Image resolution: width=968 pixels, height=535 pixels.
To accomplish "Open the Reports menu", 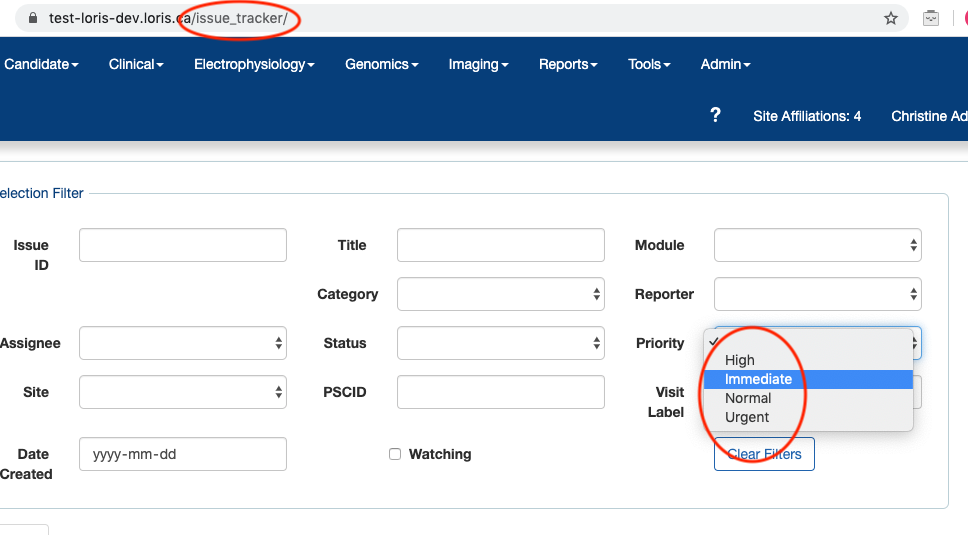I will [568, 64].
